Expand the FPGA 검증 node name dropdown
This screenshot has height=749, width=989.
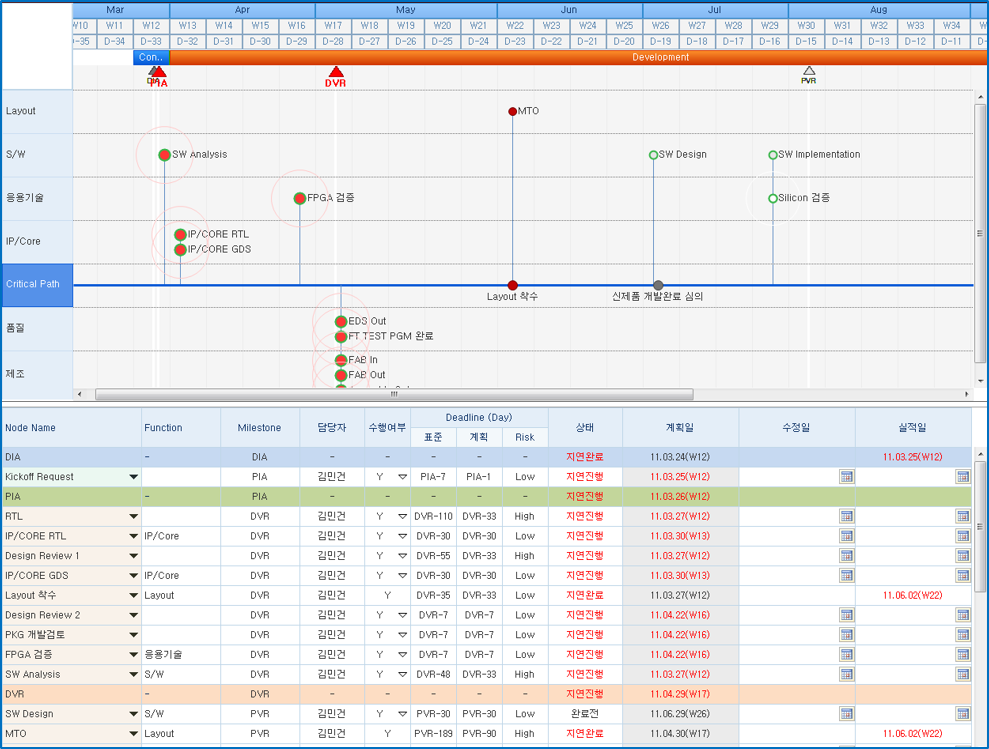[133, 655]
